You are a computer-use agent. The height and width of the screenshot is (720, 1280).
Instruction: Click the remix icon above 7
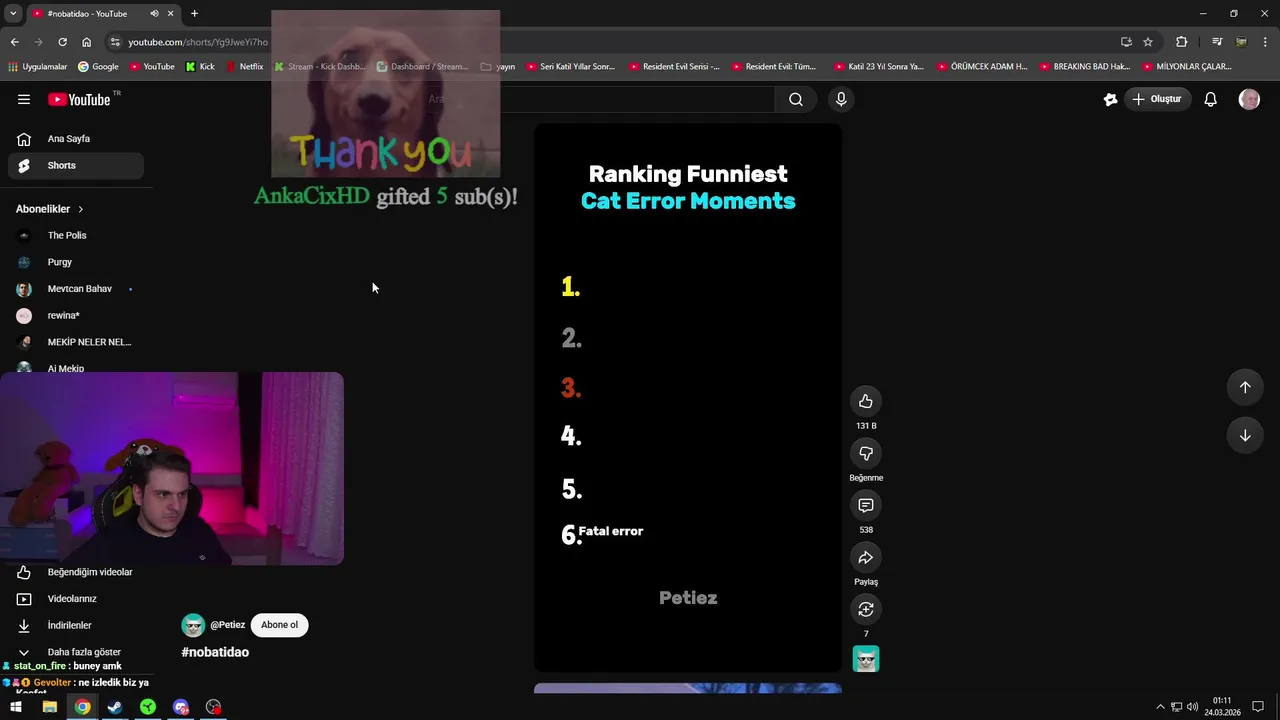coord(866,609)
